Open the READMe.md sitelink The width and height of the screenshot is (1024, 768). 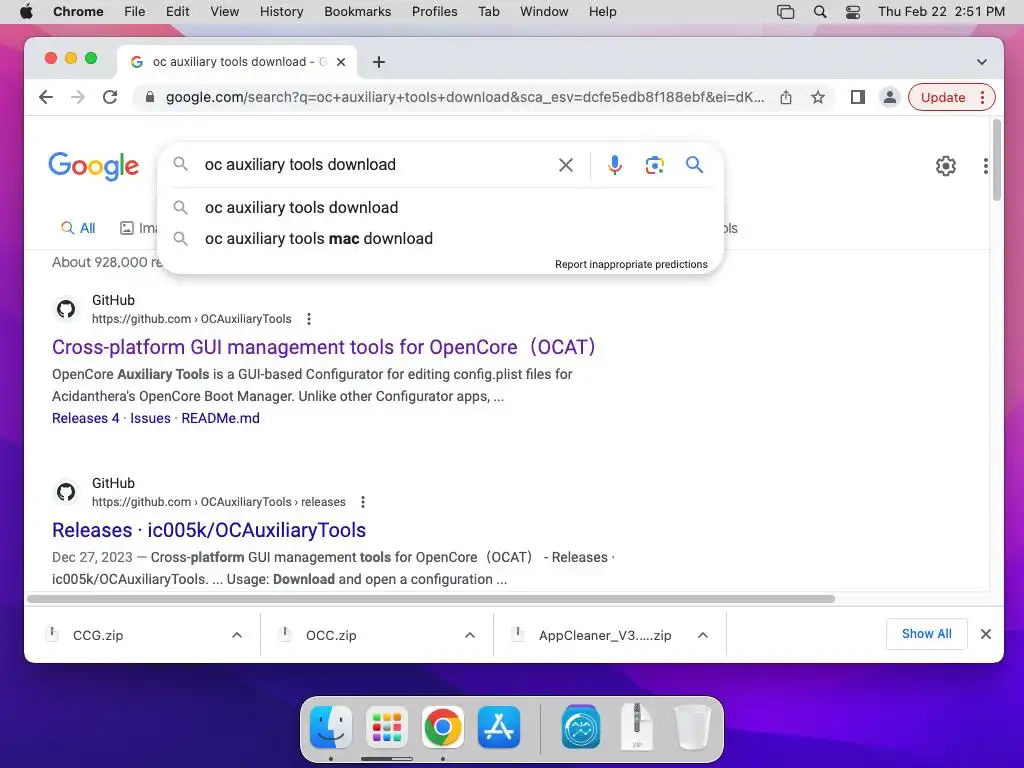(220, 418)
